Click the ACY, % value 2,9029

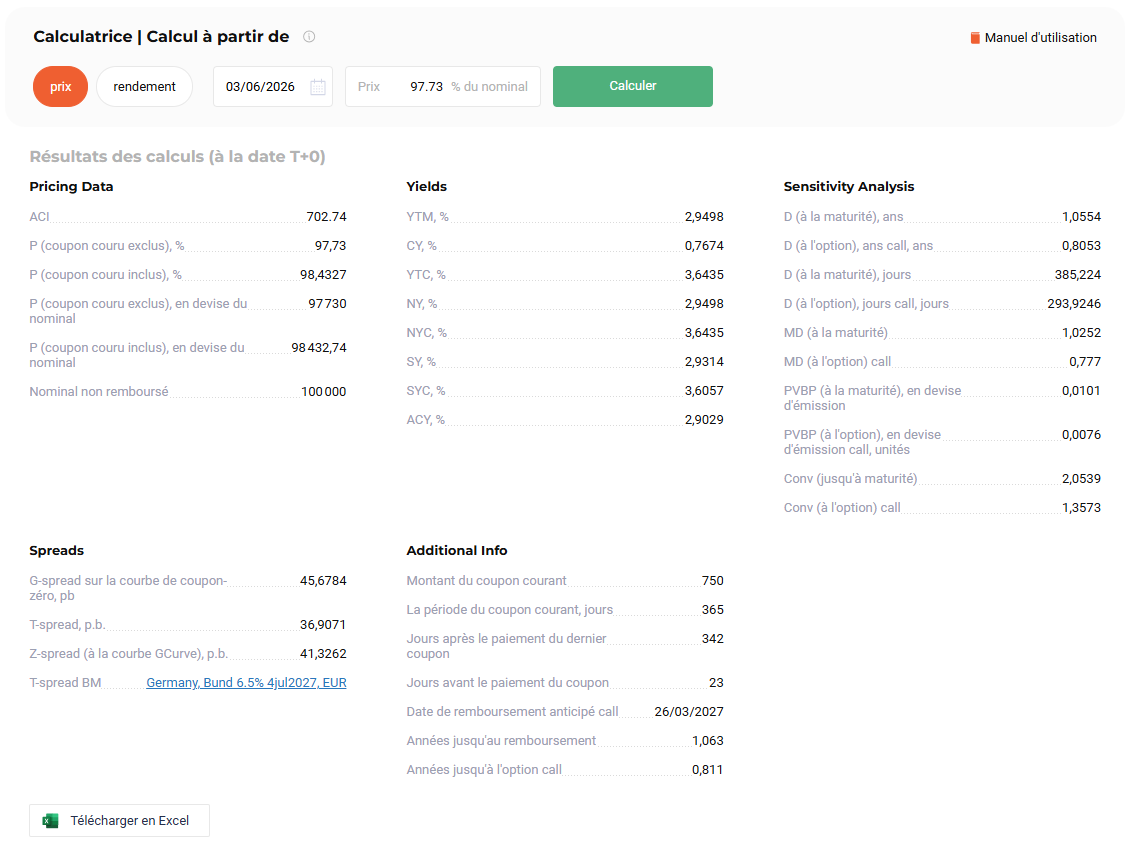point(704,419)
